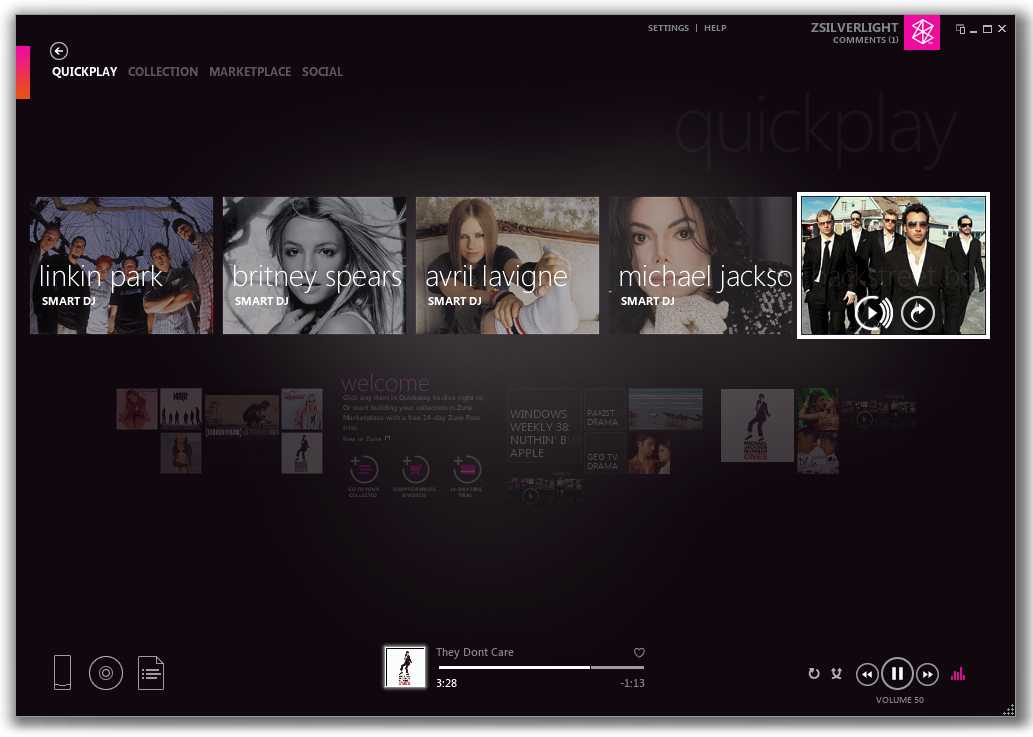The image size is (1033, 737).
Task: Open the disc burn list icon
Action: click(106, 673)
